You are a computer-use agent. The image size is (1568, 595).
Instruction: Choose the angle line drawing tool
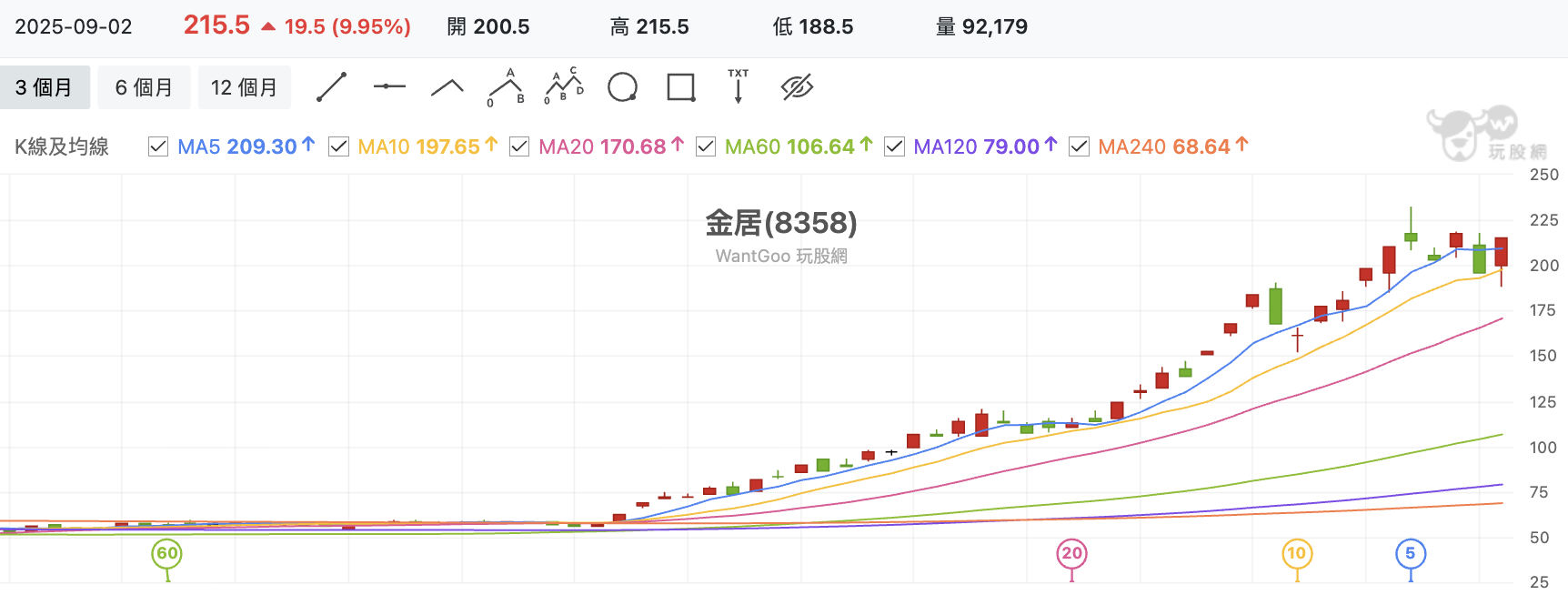click(x=447, y=87)
